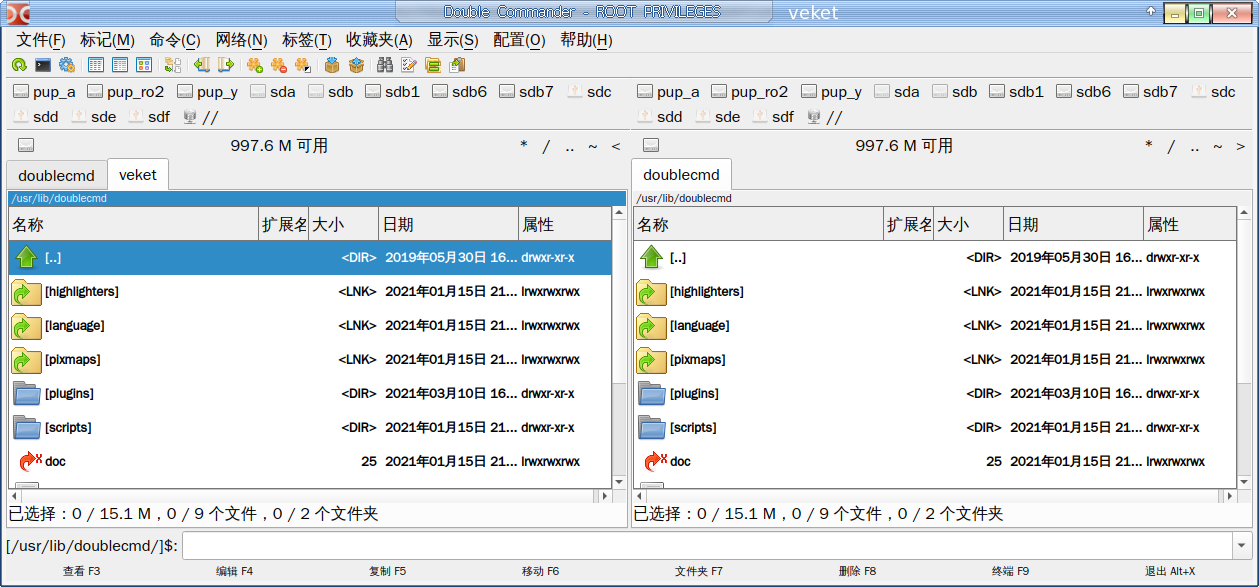This screenshot has height=587, width=1259.
Task: Click the 文件夹 F7 button
Action: 699,571
